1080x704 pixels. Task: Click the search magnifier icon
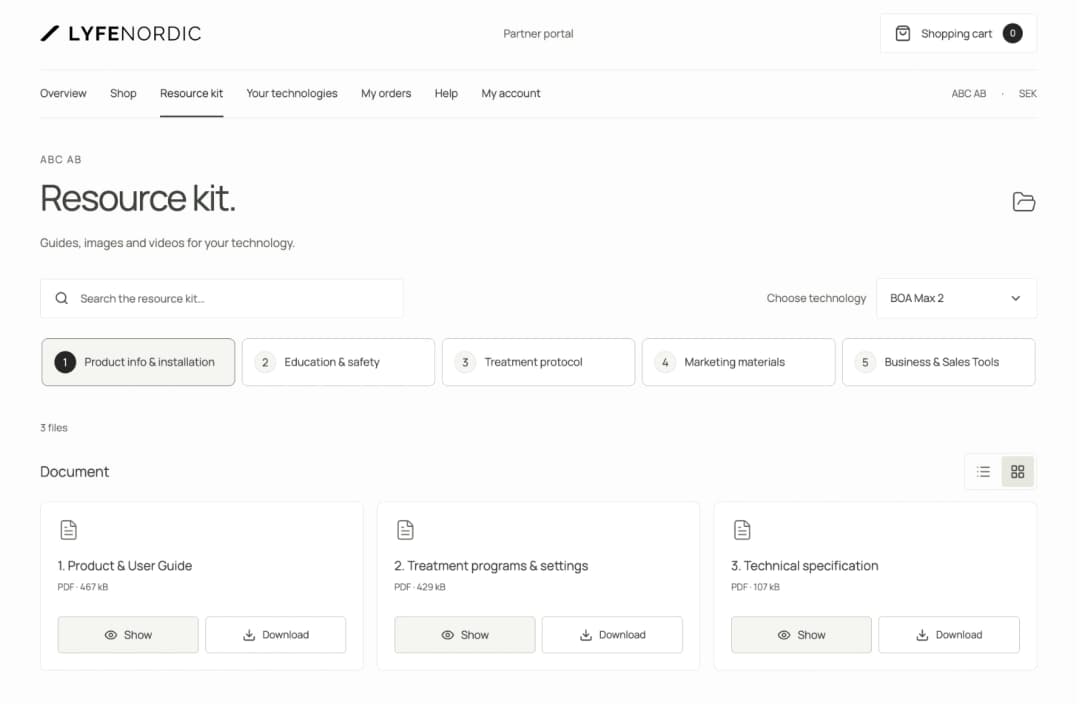[x=61, y=298]
